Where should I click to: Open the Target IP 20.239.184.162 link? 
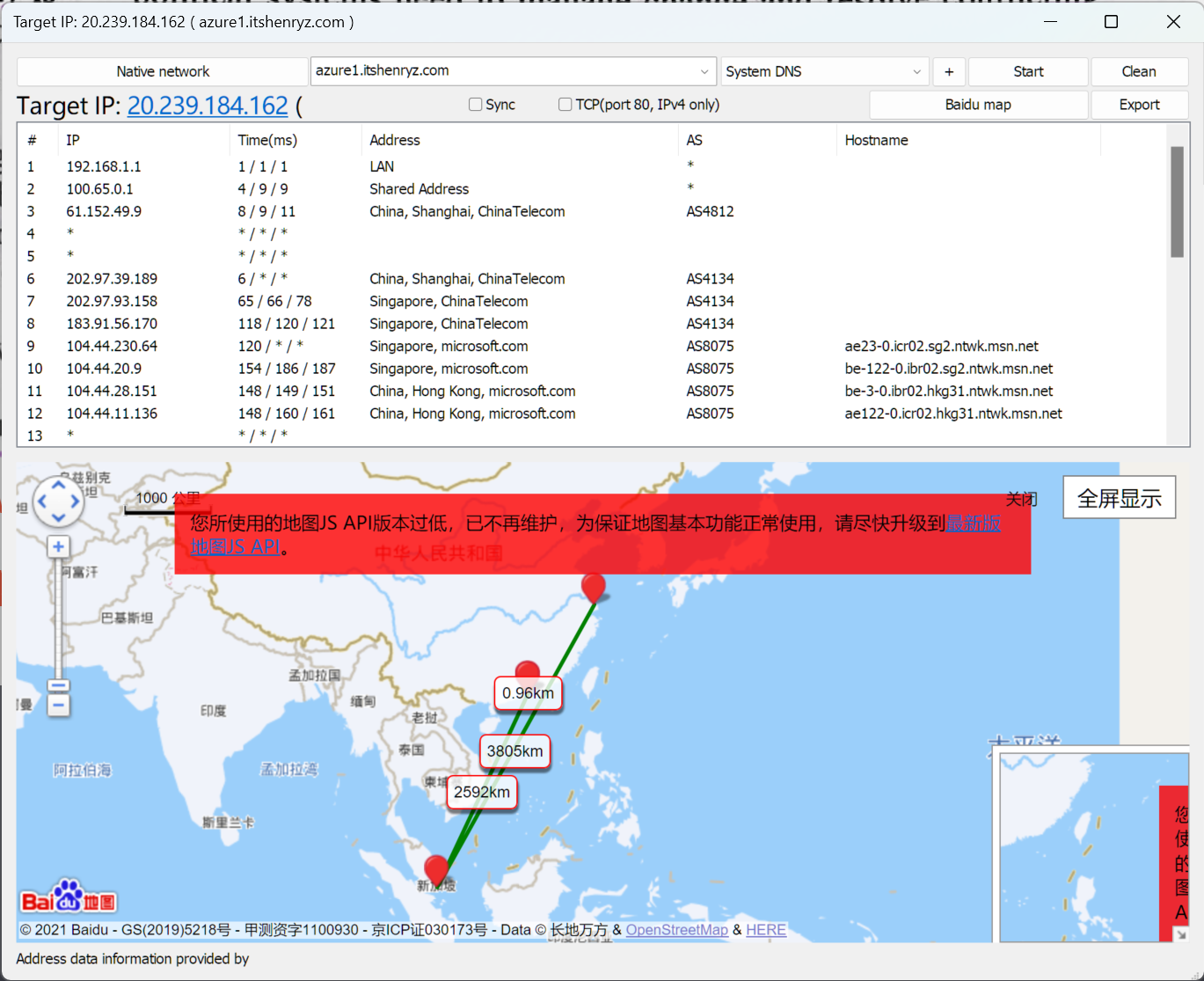point(208,106)
